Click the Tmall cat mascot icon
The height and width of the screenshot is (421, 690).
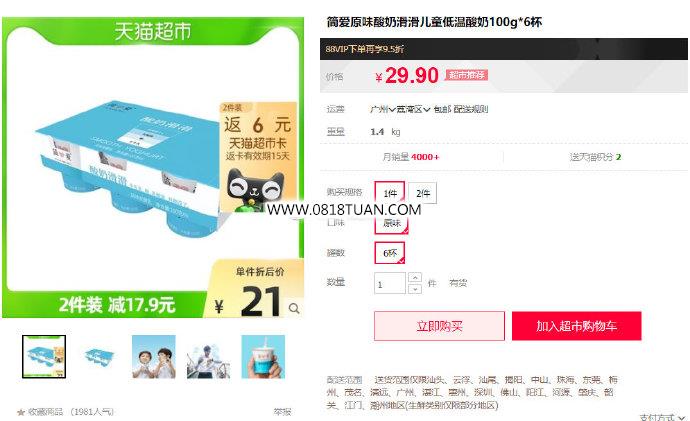point(255,188)
